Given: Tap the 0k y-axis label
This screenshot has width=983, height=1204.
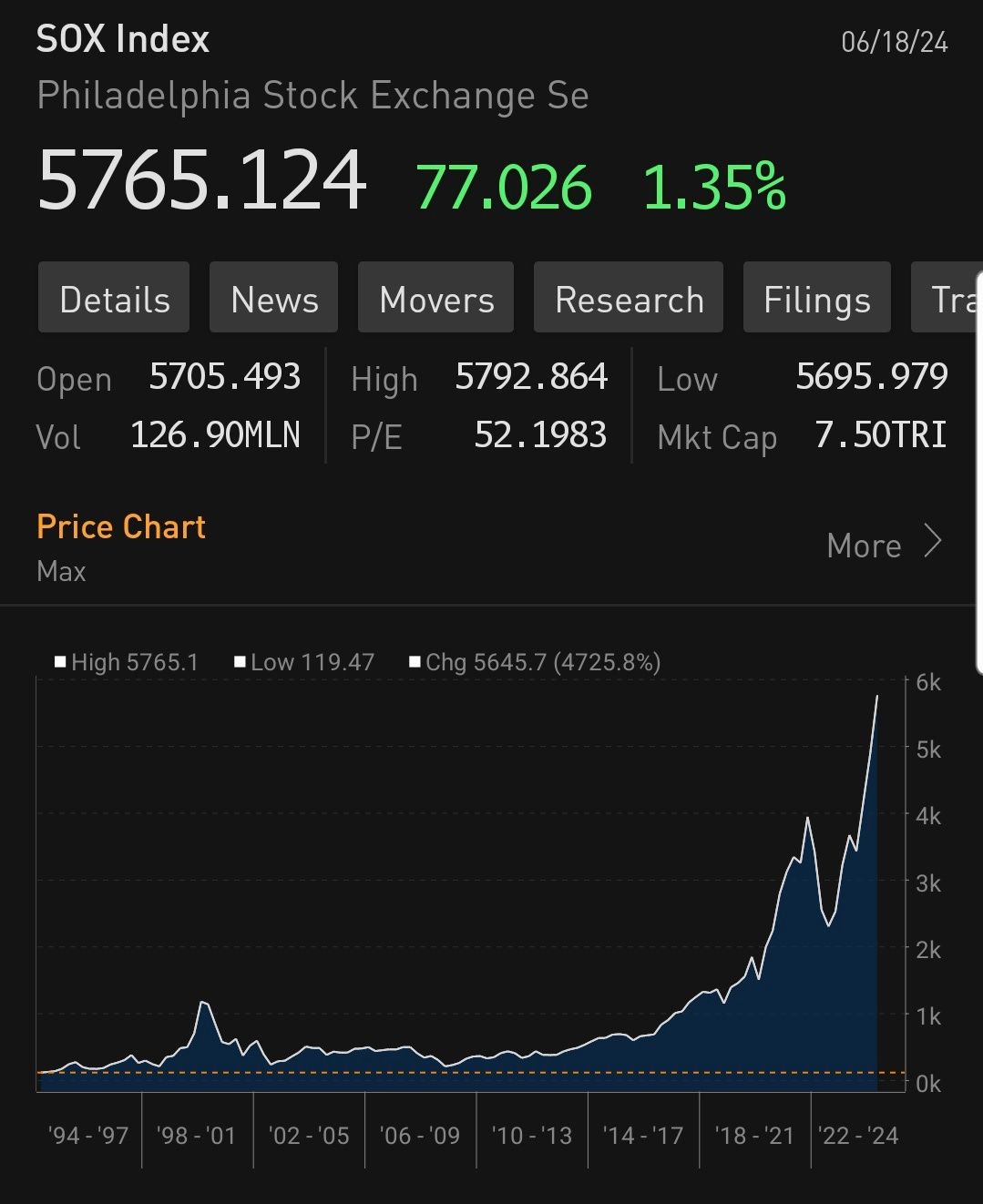Looking at the screenshot, I should (928, 1084).
